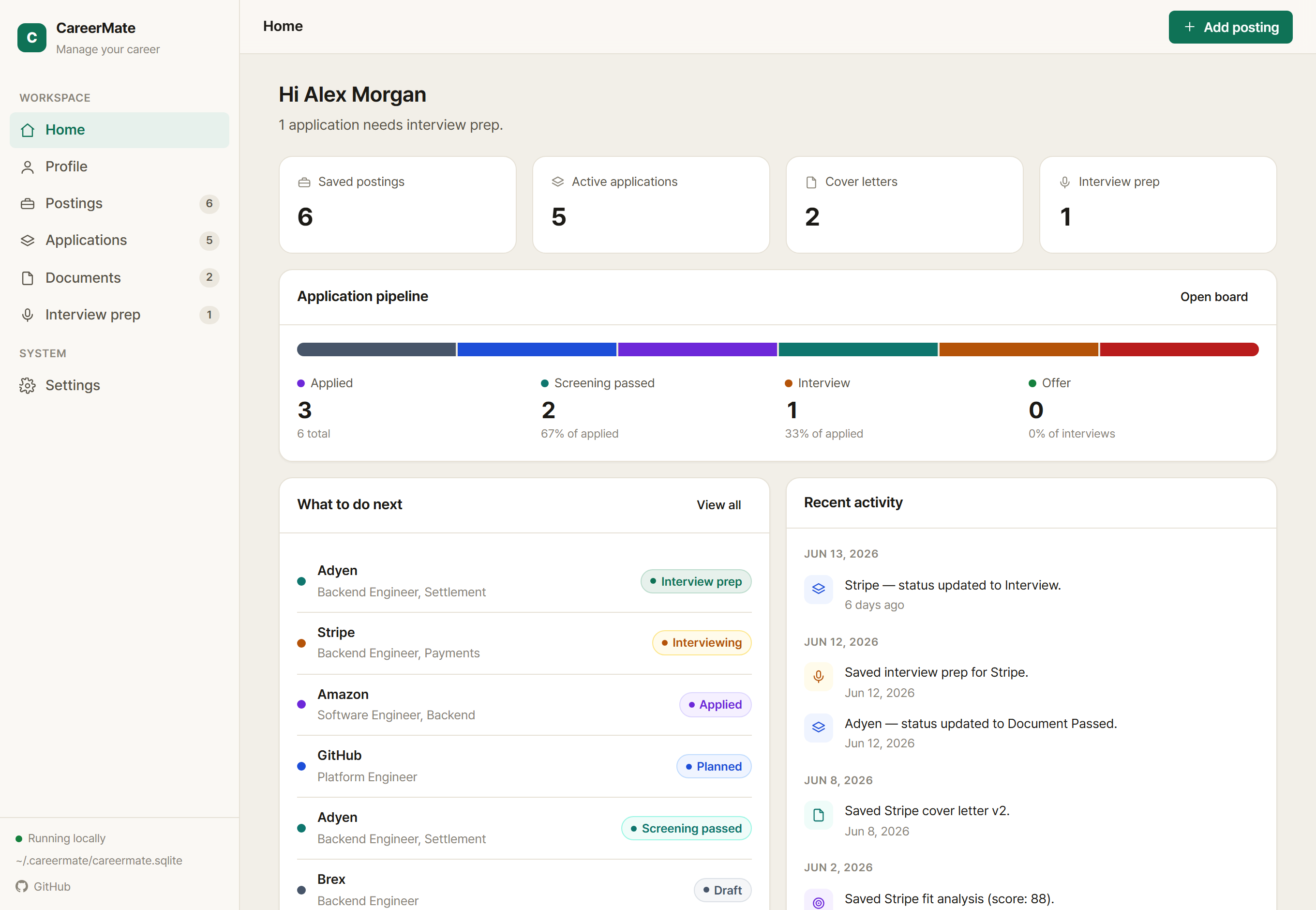Click the Interview prep count badge 1
This screenshot has width=1316, height=910.
tap(209, 315)
